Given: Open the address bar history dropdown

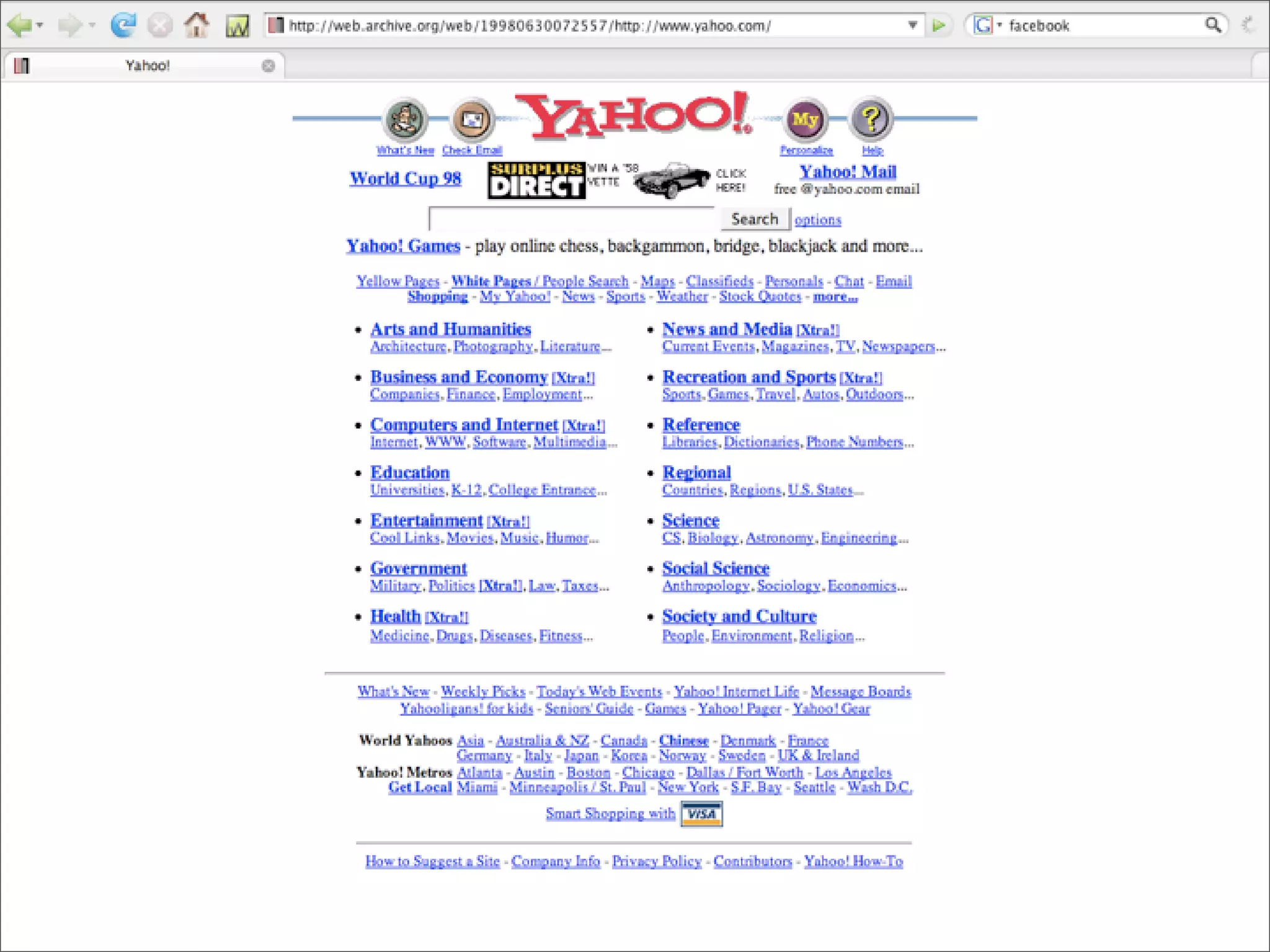Looking at the screenshot, I should [x=913, y=25].
